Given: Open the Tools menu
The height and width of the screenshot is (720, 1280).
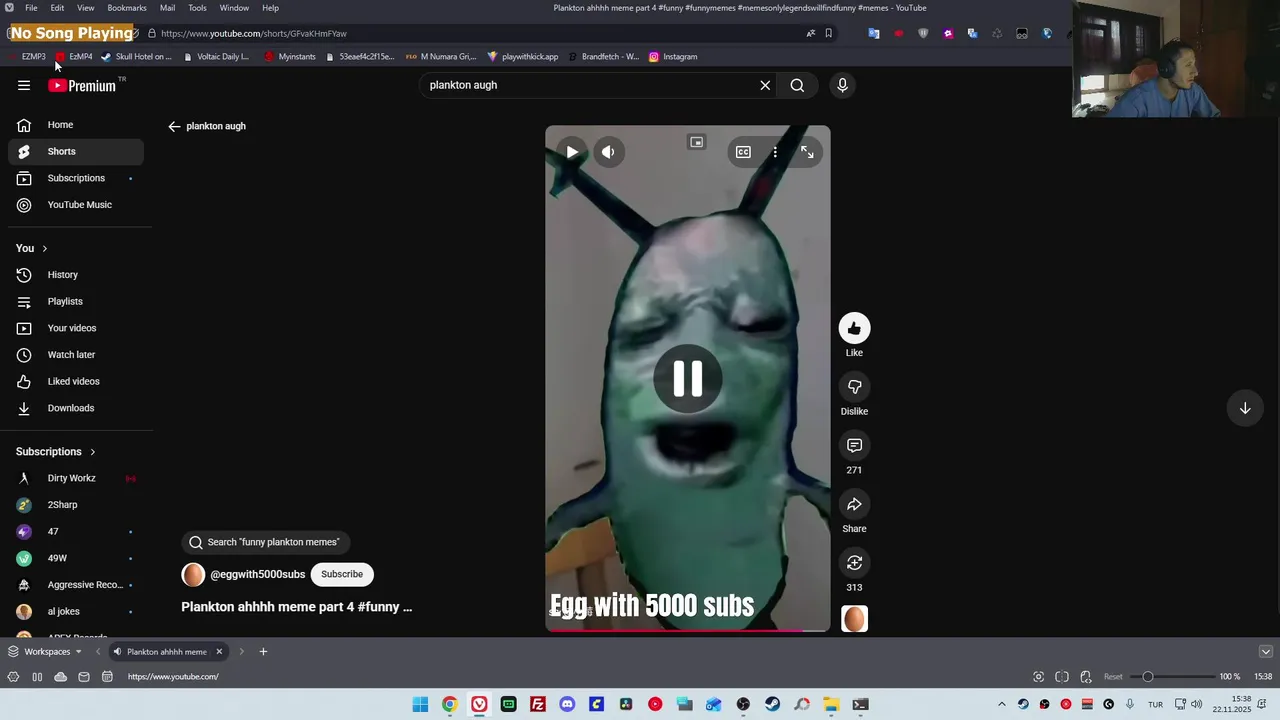Looking at the screenshot, I should click(197, 8).
